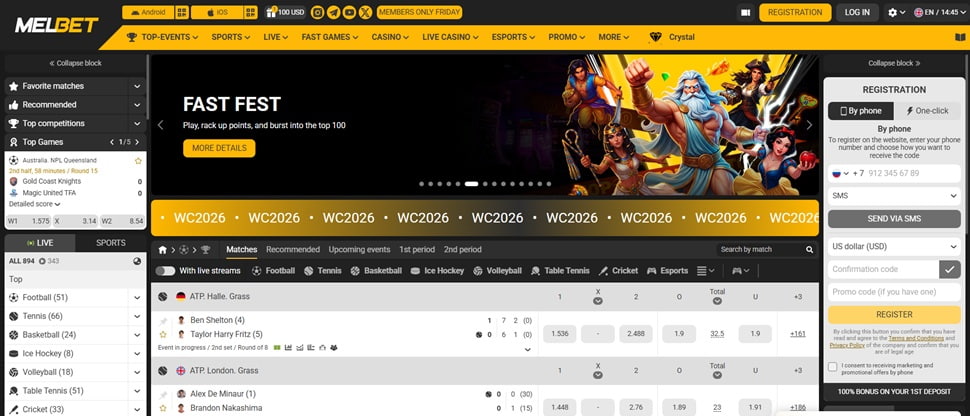Claim the 100 USD gift bonus
The height and width of the screenshot is (416, 970).
285,12
